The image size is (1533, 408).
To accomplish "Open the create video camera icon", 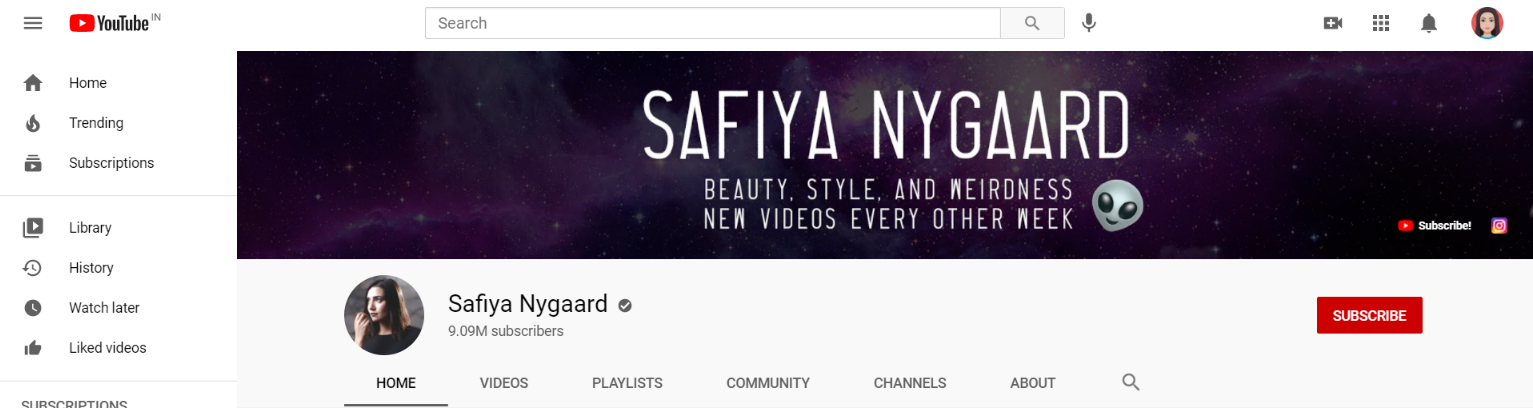I will [1332, 23].
